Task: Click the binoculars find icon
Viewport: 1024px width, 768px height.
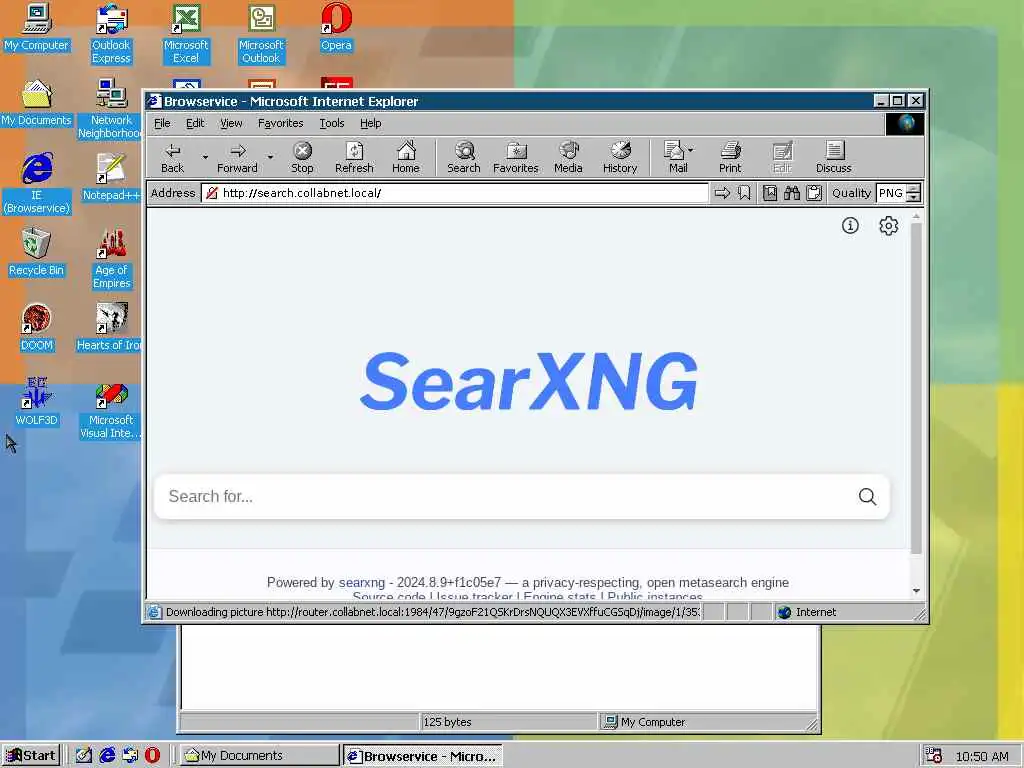Action: (x=792, y=193)
